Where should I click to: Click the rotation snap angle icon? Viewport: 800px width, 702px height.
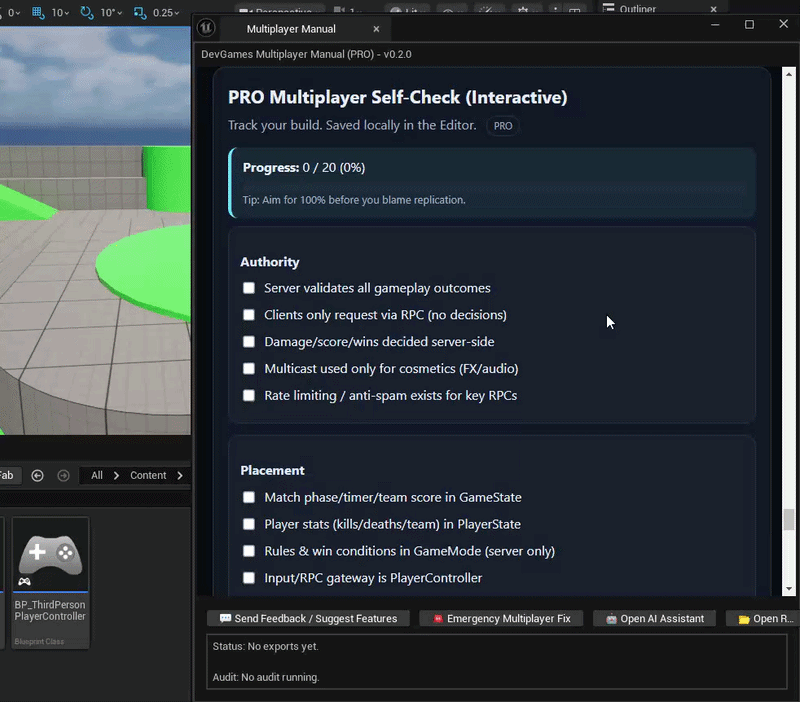pyautogui.click(x=86, y=10)
